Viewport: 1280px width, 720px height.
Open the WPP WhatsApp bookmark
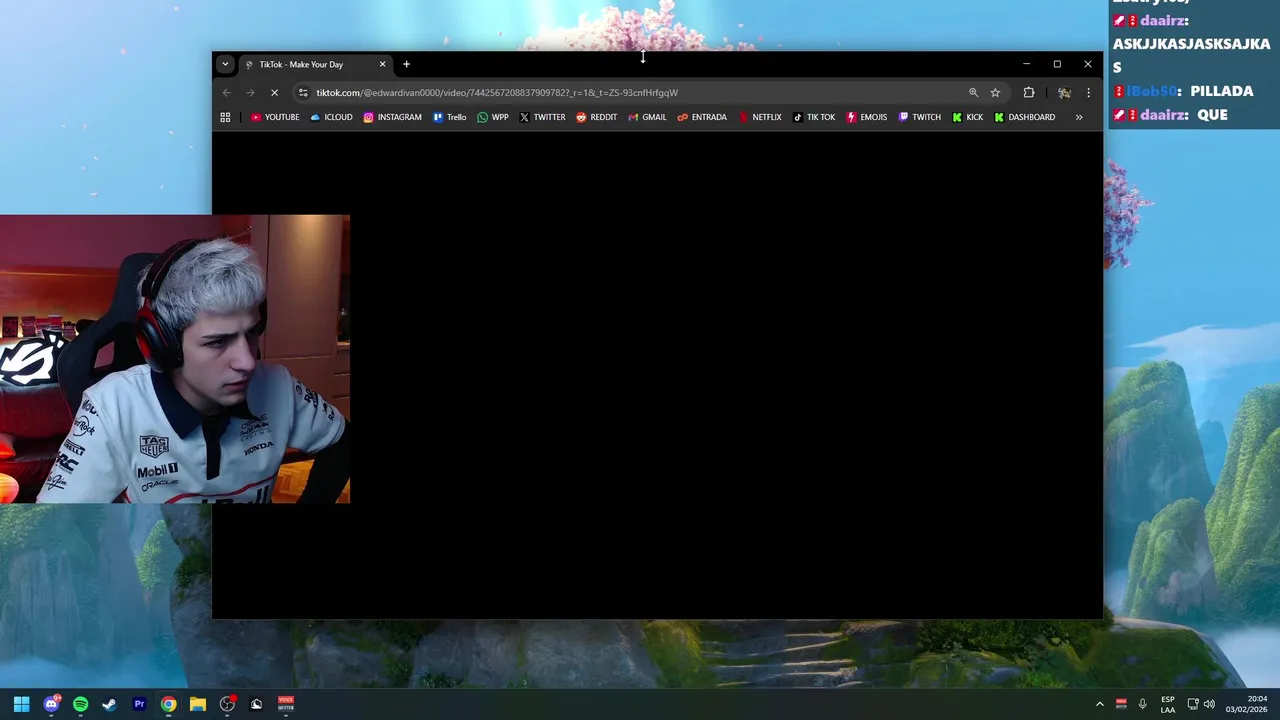[493, 117]
